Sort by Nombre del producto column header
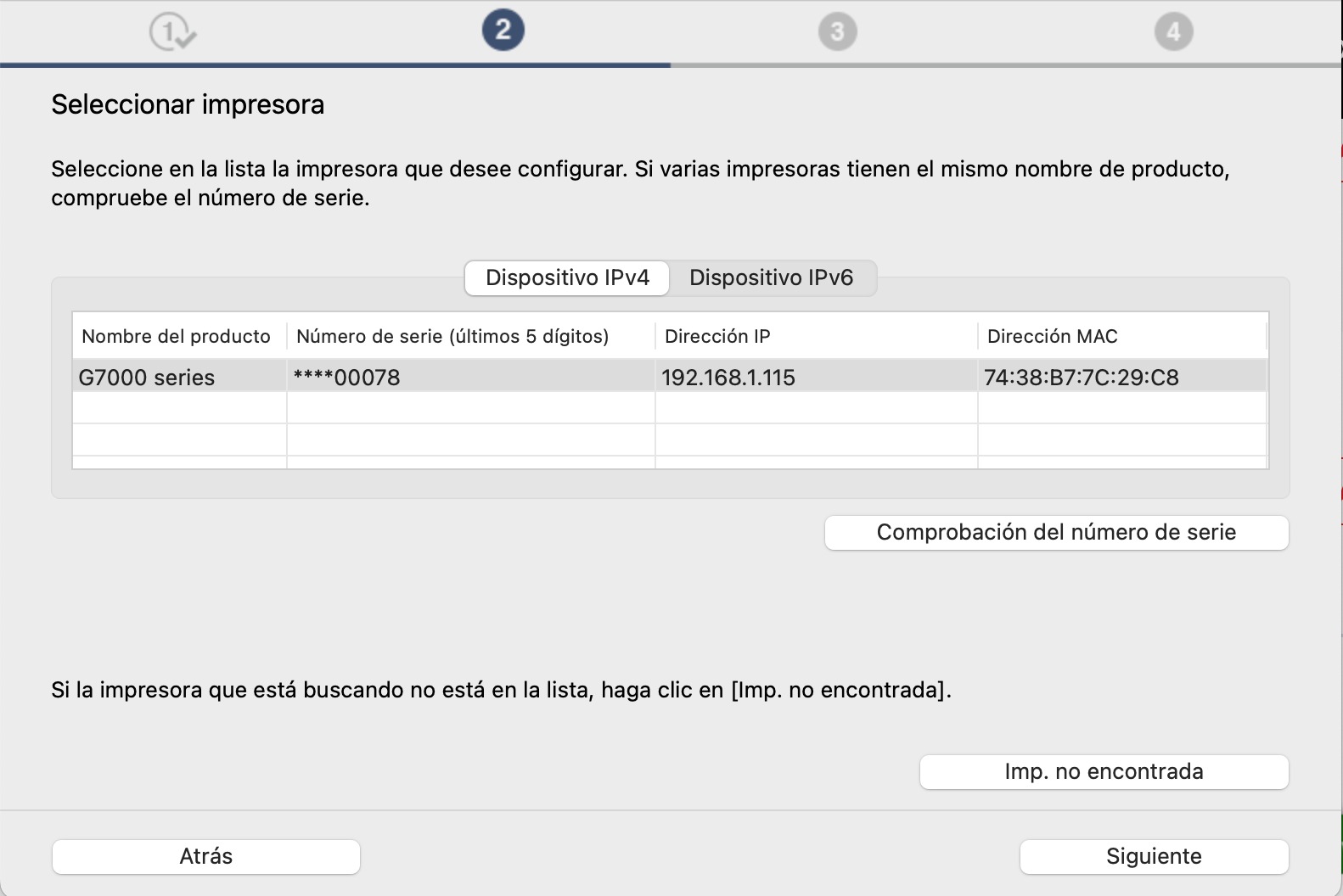This screenshot has height=896, width=1343. coord(177,337)
